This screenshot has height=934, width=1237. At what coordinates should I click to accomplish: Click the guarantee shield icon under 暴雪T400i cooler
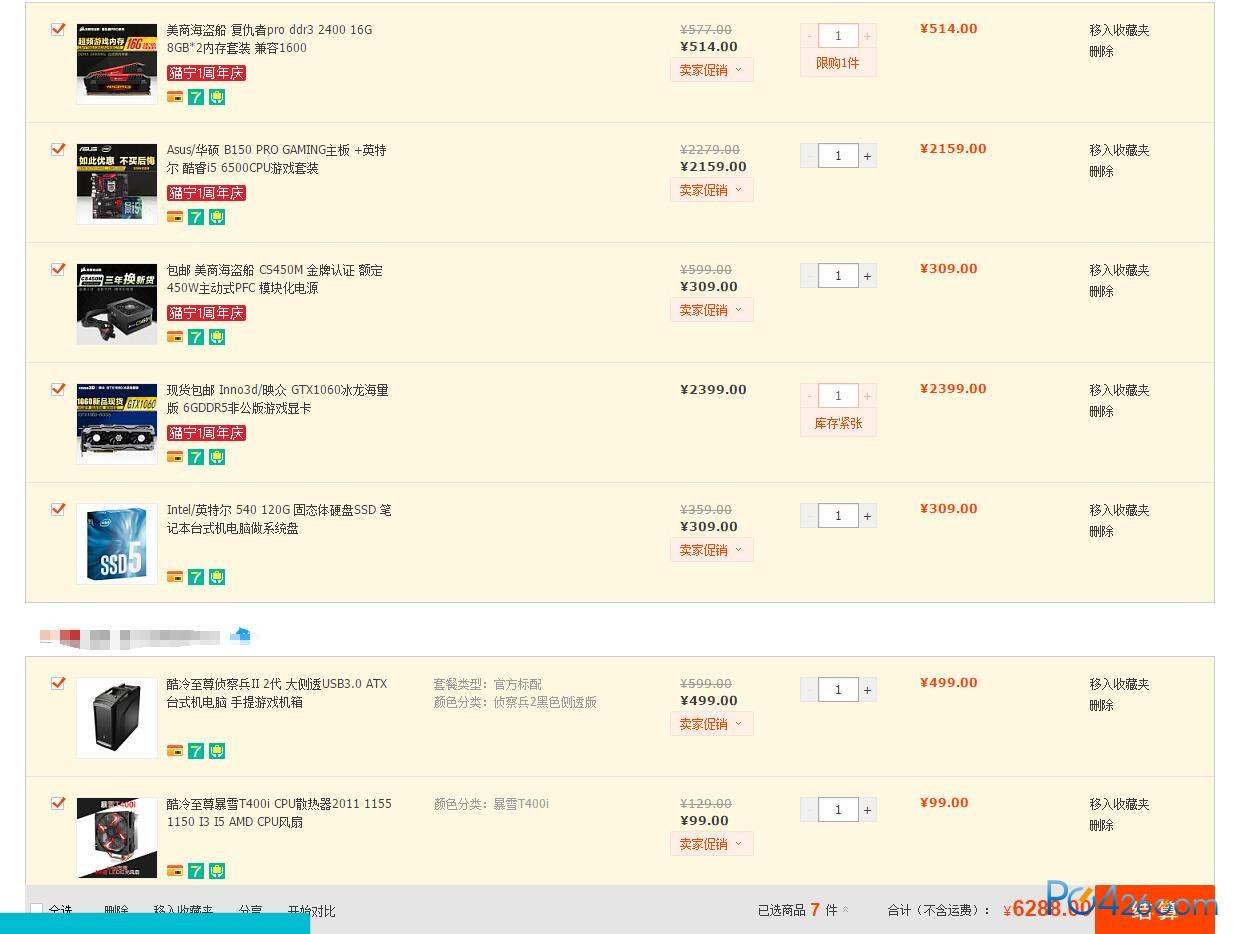pyautogui.click(x=217, y=871)
